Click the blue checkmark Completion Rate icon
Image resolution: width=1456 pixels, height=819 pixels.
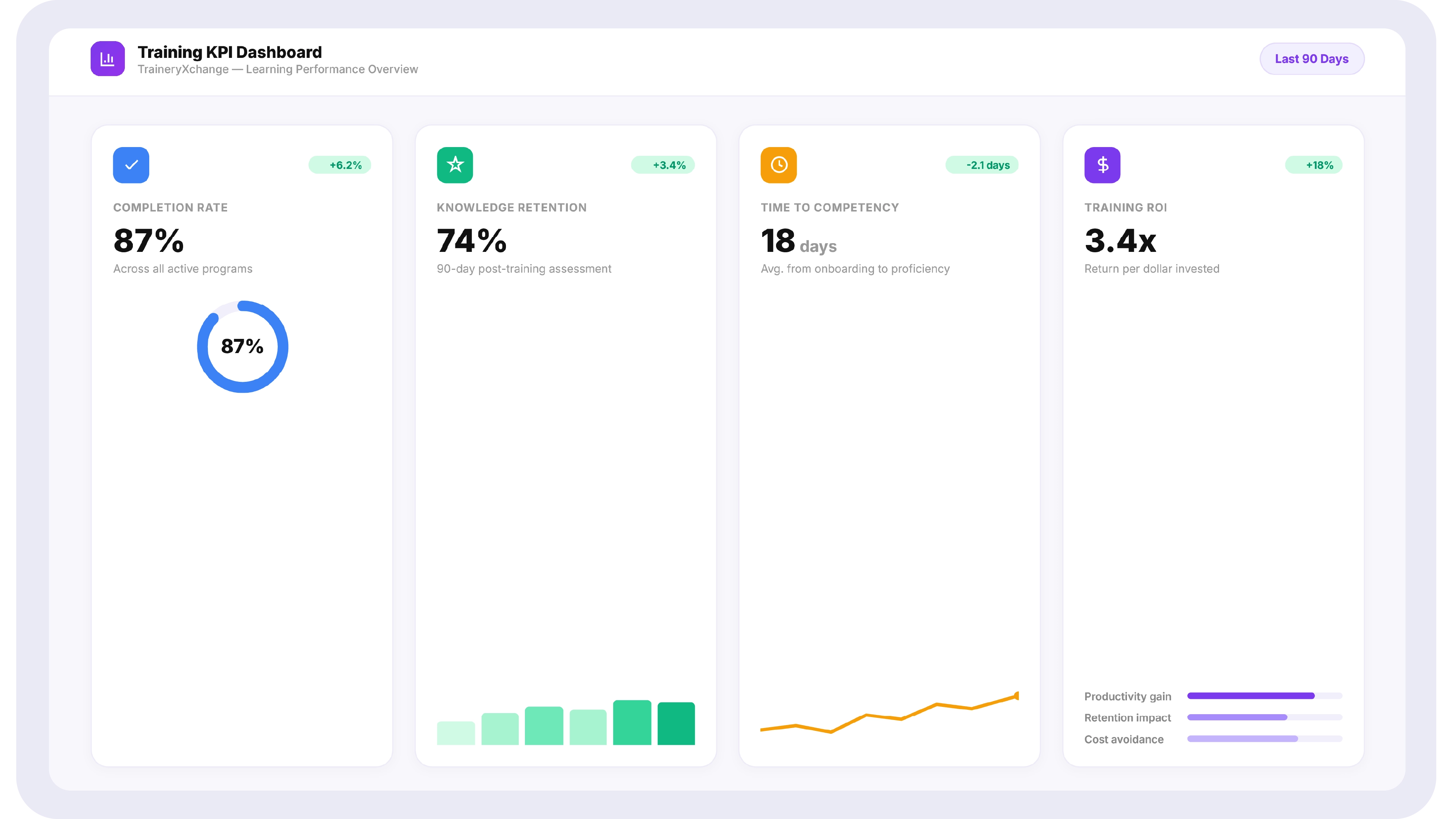(131, 165)
